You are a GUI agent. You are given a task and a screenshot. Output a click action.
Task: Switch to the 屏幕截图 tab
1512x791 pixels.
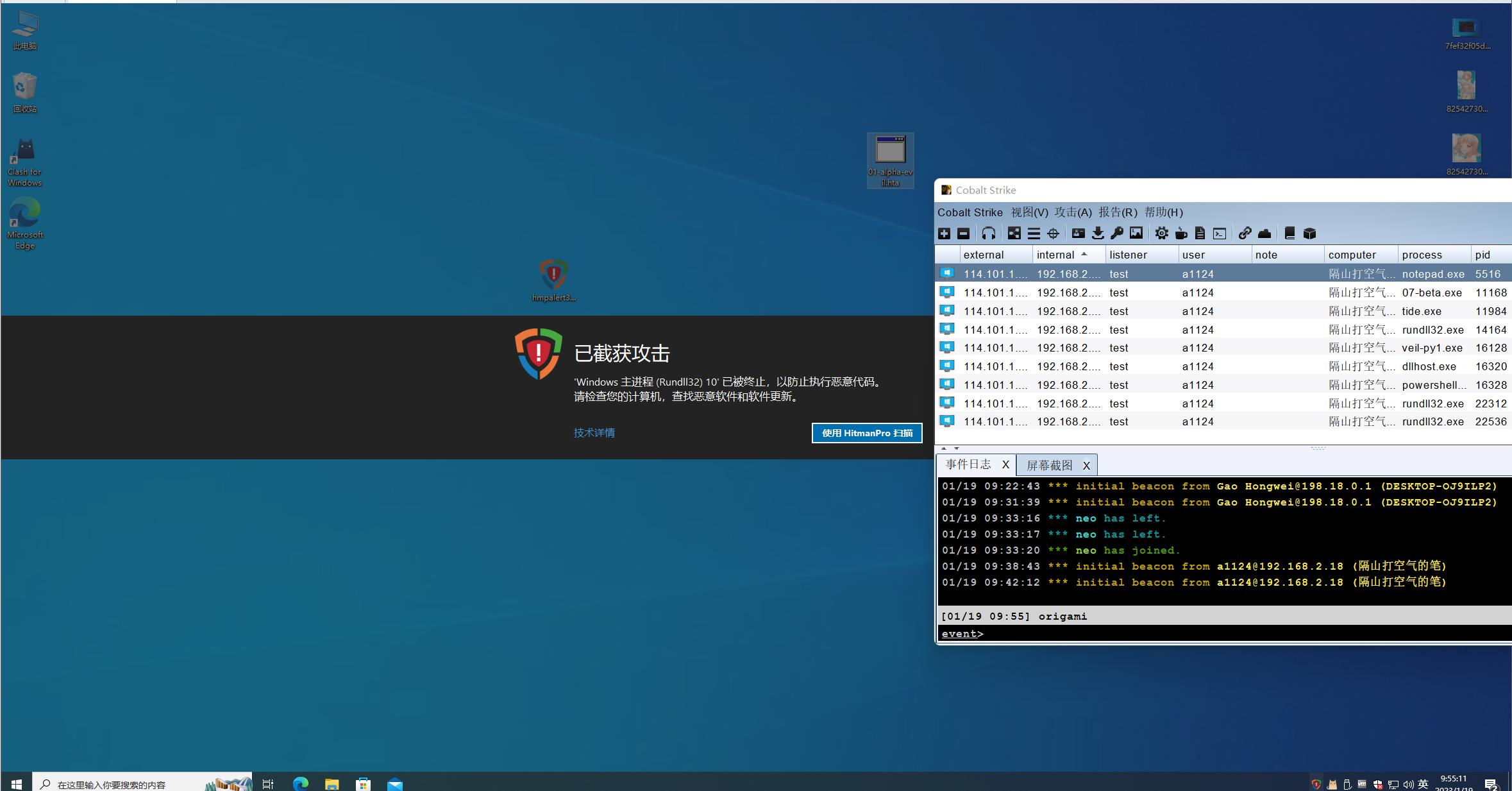1050,465
